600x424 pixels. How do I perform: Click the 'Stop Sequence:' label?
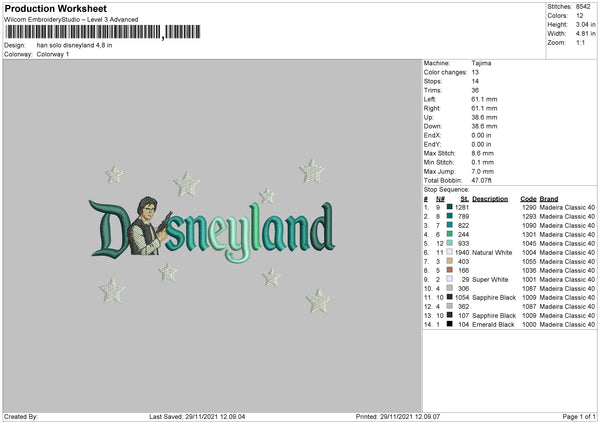447,189
